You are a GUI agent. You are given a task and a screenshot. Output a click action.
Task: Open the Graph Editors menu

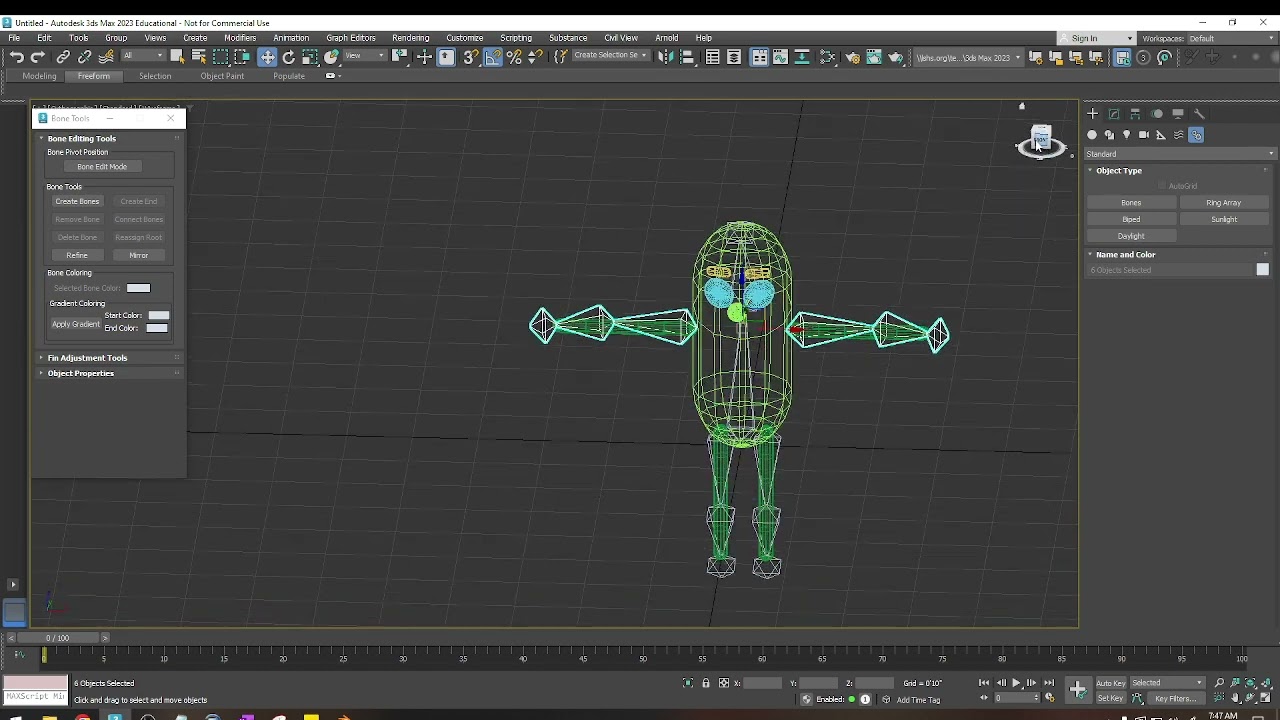coord(350,38)
